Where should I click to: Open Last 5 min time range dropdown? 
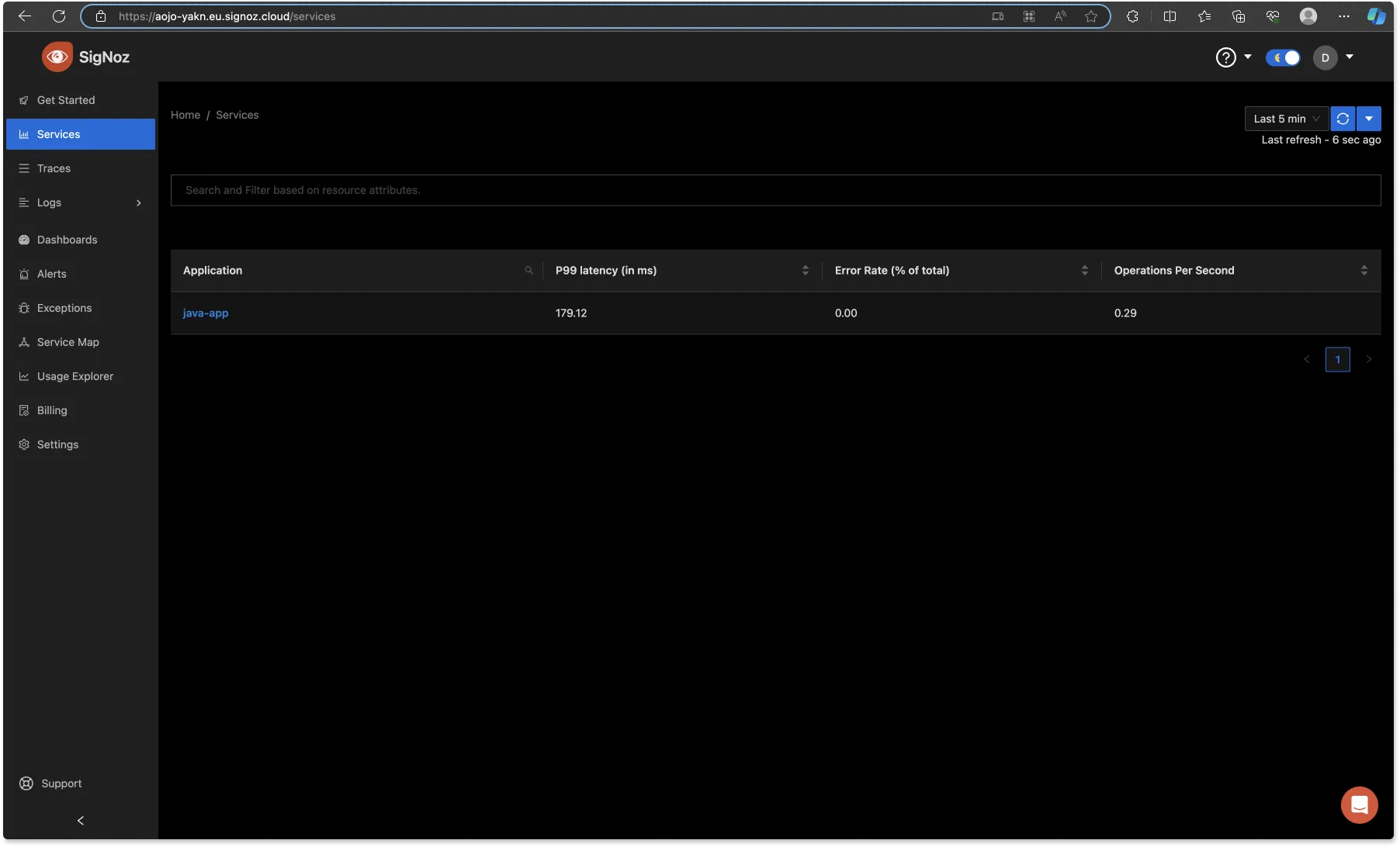pyautogui.click(x=1286, y=119)
